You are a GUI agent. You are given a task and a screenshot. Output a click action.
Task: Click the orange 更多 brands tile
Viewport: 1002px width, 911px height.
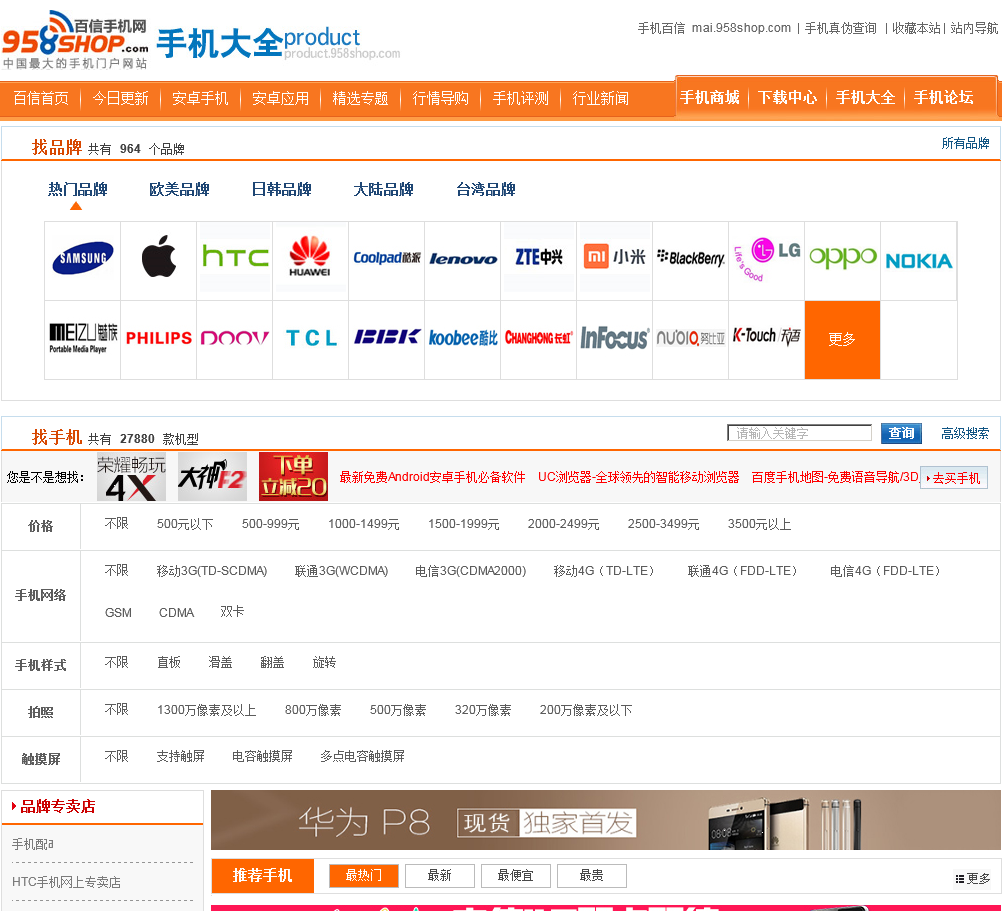(842, 340)
